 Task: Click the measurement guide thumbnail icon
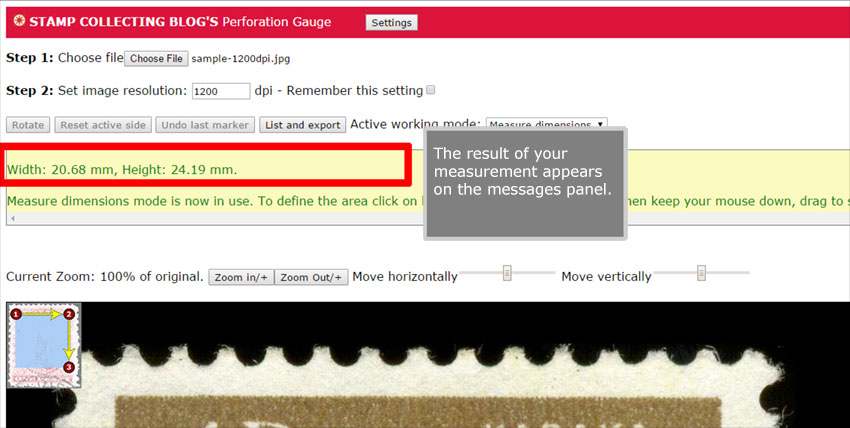43,344
